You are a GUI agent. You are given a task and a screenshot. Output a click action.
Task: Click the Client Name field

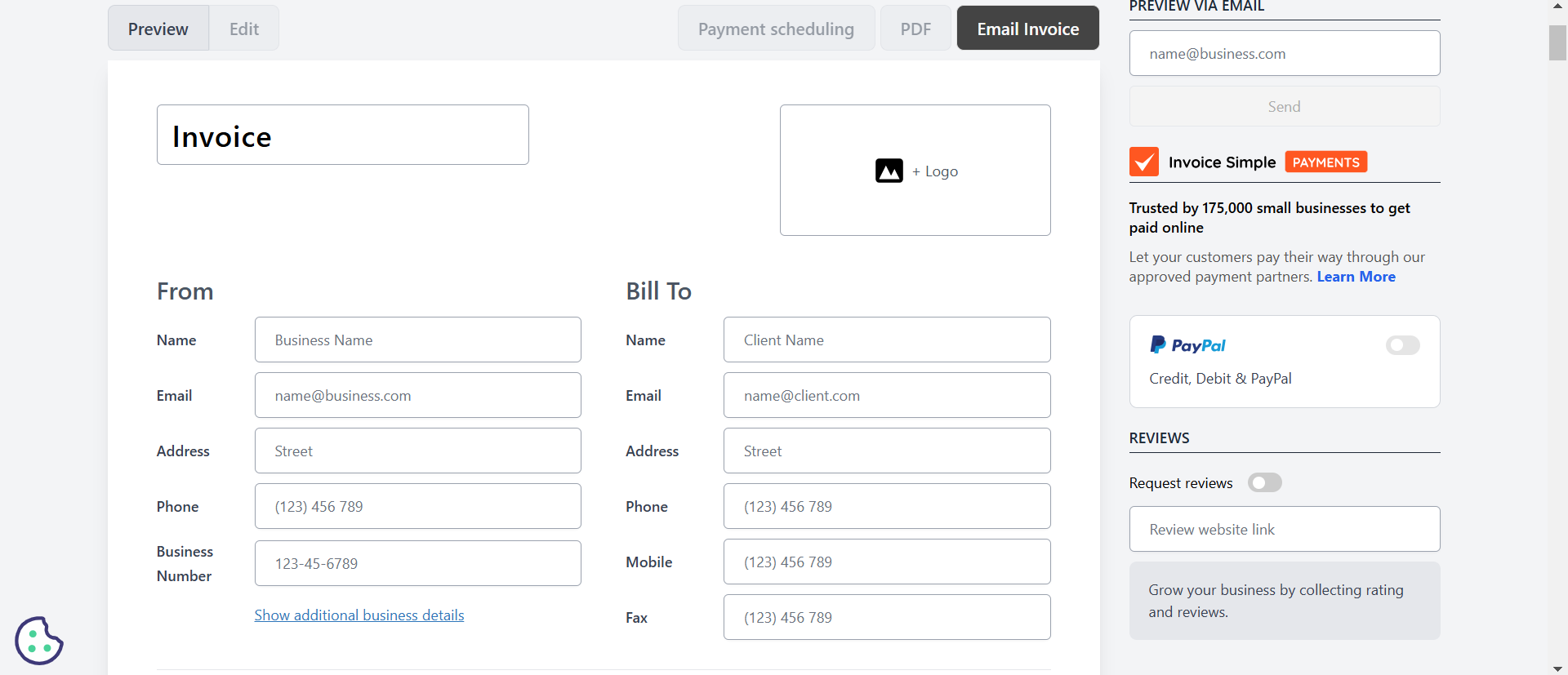coord(887,340)
